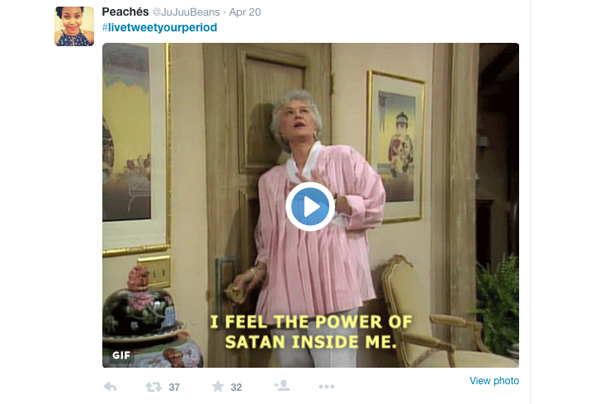
Task: Click the Peachés display name
Action: [x=125, y=12]
